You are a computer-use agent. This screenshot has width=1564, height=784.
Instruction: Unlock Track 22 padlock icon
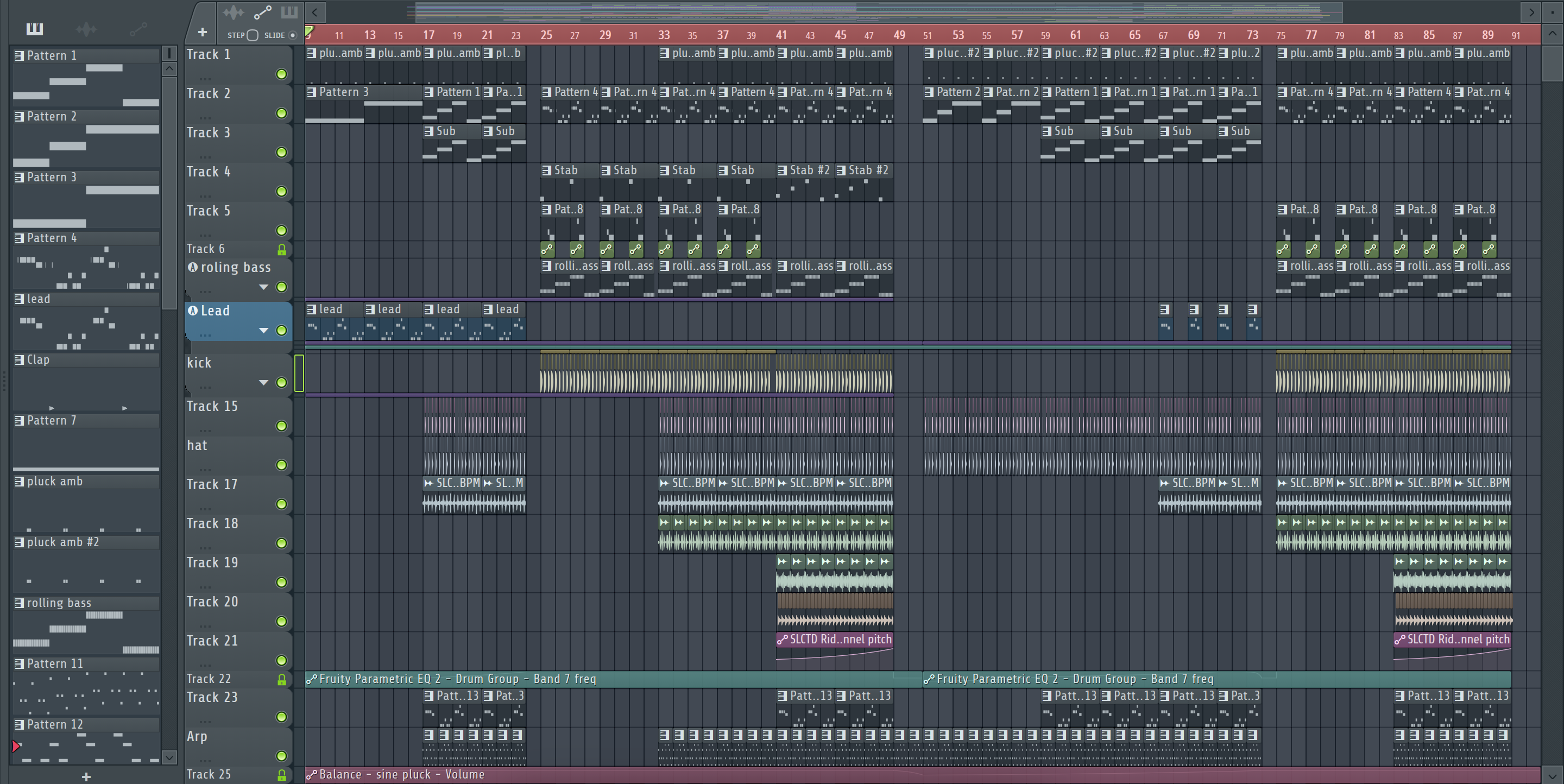[x=282, y=680]
